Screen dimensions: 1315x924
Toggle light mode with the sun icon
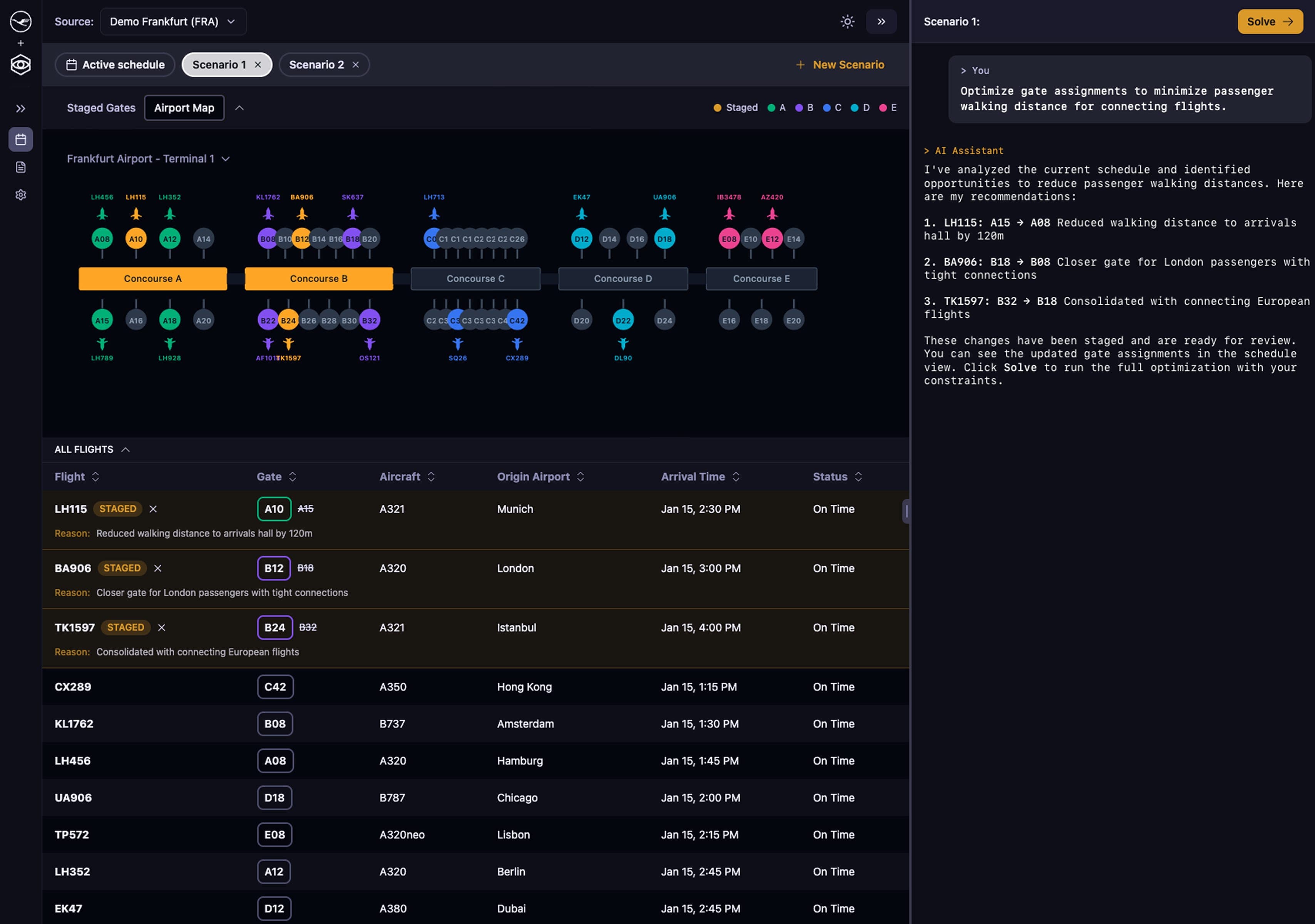coord(847,21)
